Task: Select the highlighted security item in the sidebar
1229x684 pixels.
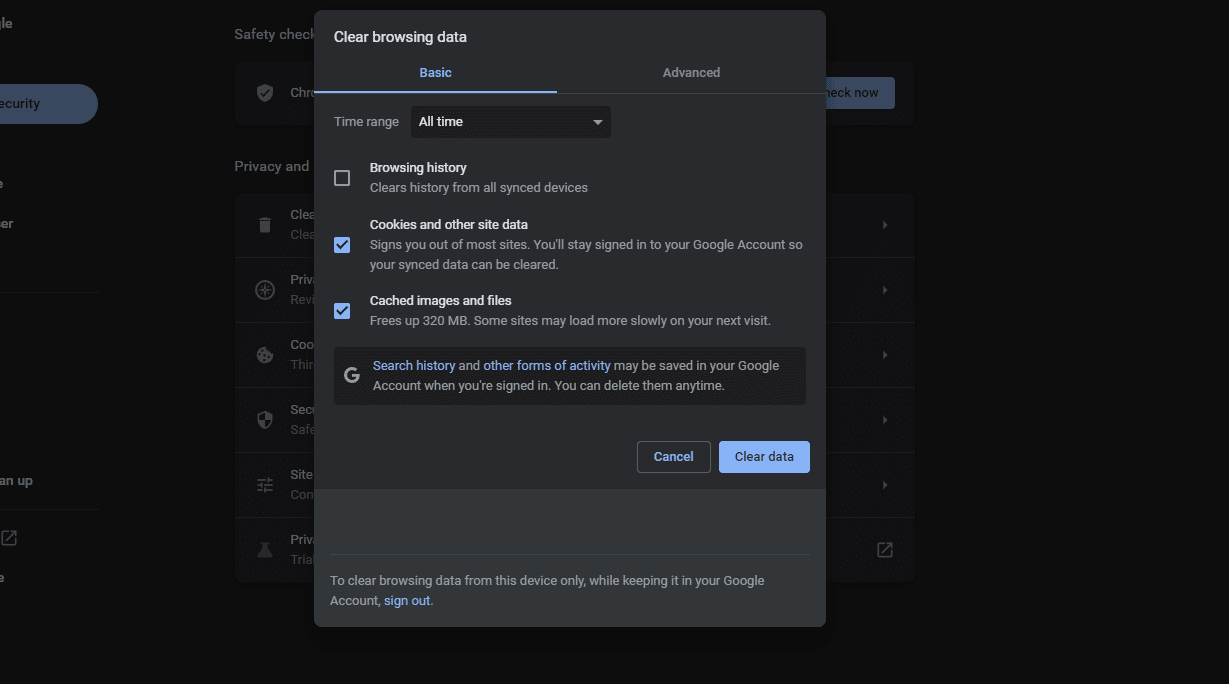Action: [48, 104]
